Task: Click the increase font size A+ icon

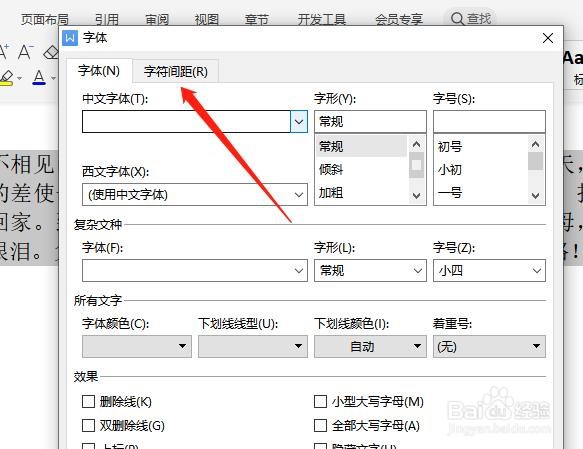Action: click(4, 52)
